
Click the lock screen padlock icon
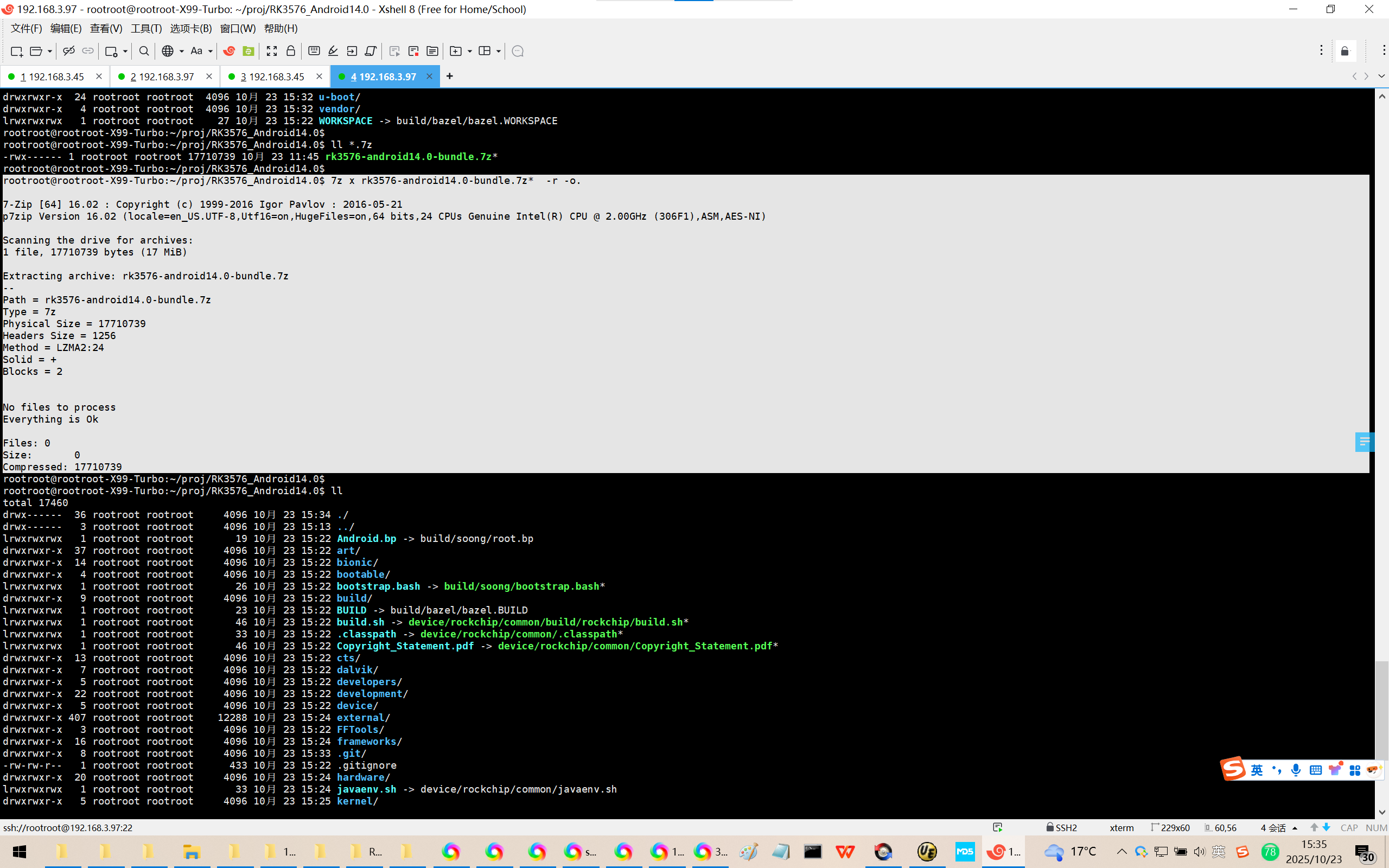pos(291,51)
